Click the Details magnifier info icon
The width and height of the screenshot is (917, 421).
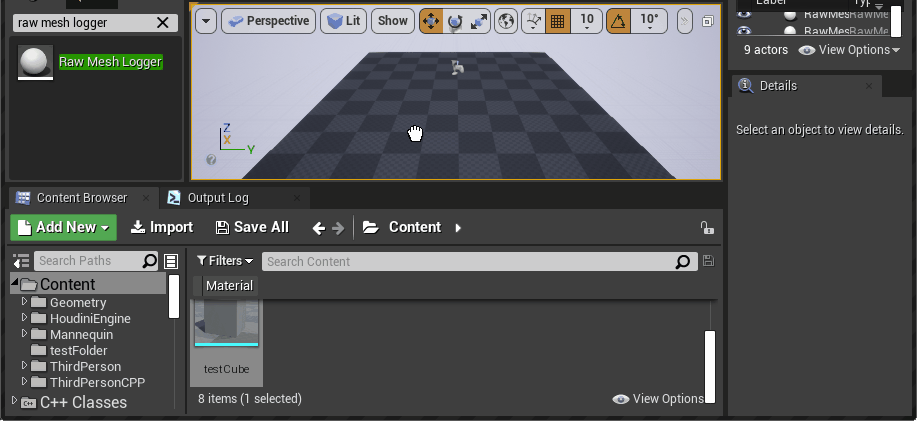(746, 85)
